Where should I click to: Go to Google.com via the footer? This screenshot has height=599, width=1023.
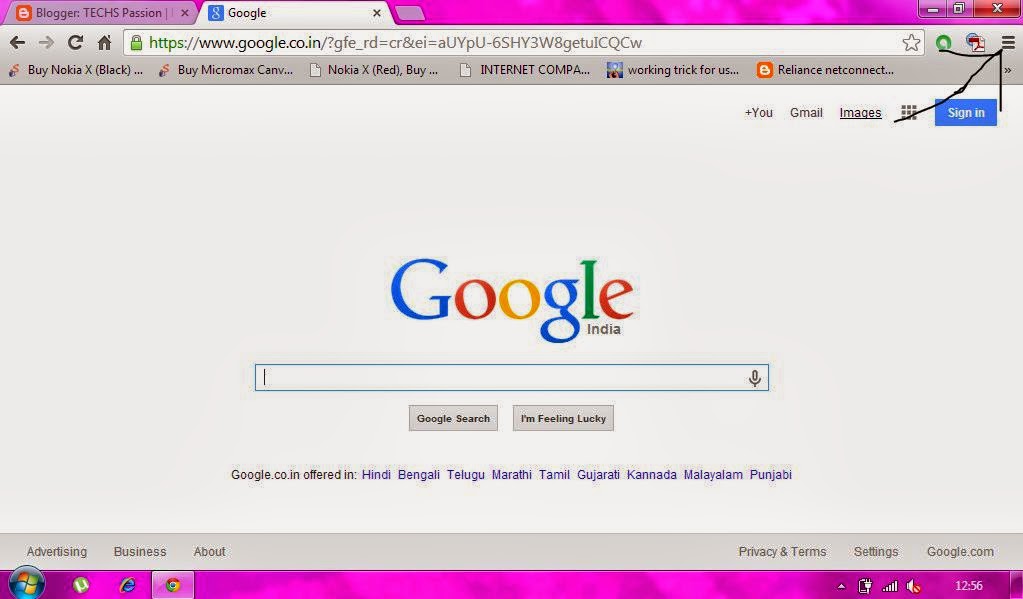pos(960,551)
